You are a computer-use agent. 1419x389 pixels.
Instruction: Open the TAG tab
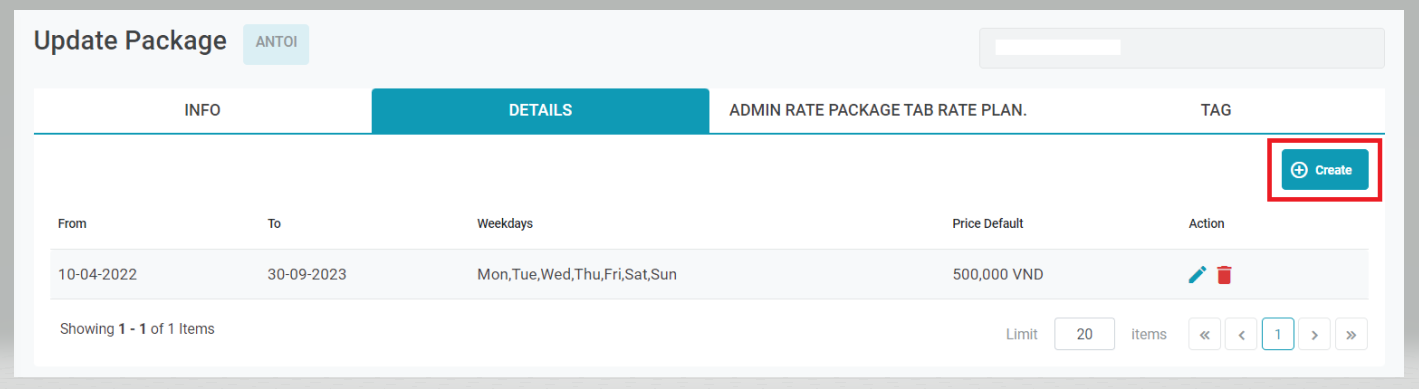1216,111
